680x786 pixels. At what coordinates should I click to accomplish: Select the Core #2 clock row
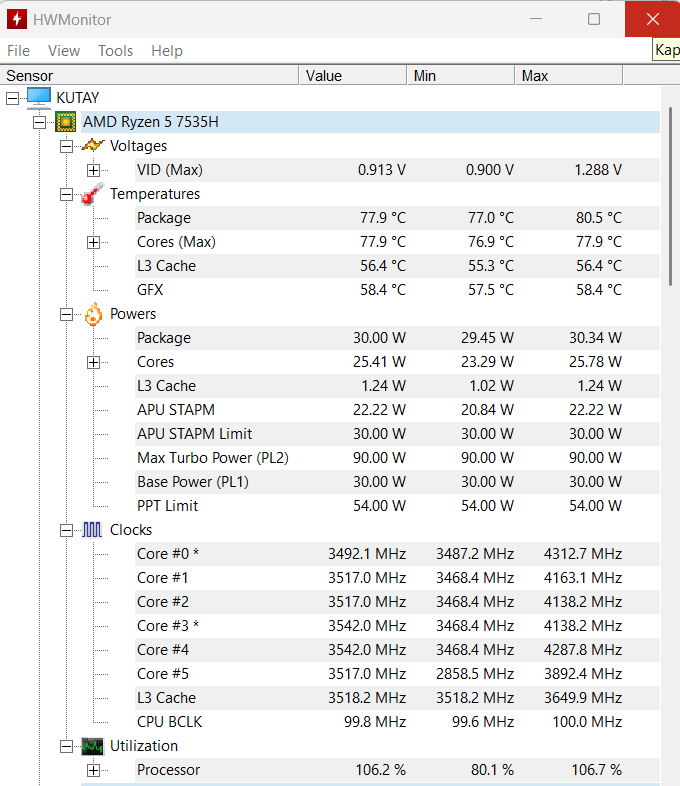(x=397, y=602)
